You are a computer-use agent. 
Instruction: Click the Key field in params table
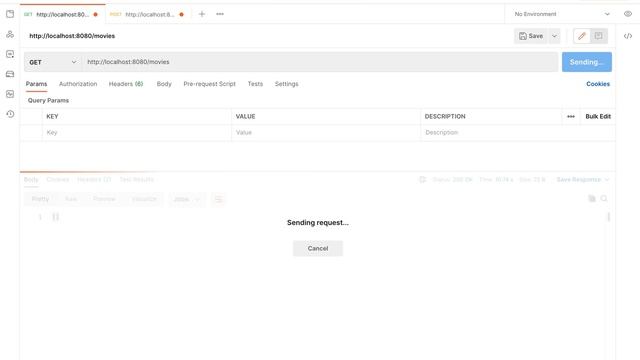tap(137, 133)
